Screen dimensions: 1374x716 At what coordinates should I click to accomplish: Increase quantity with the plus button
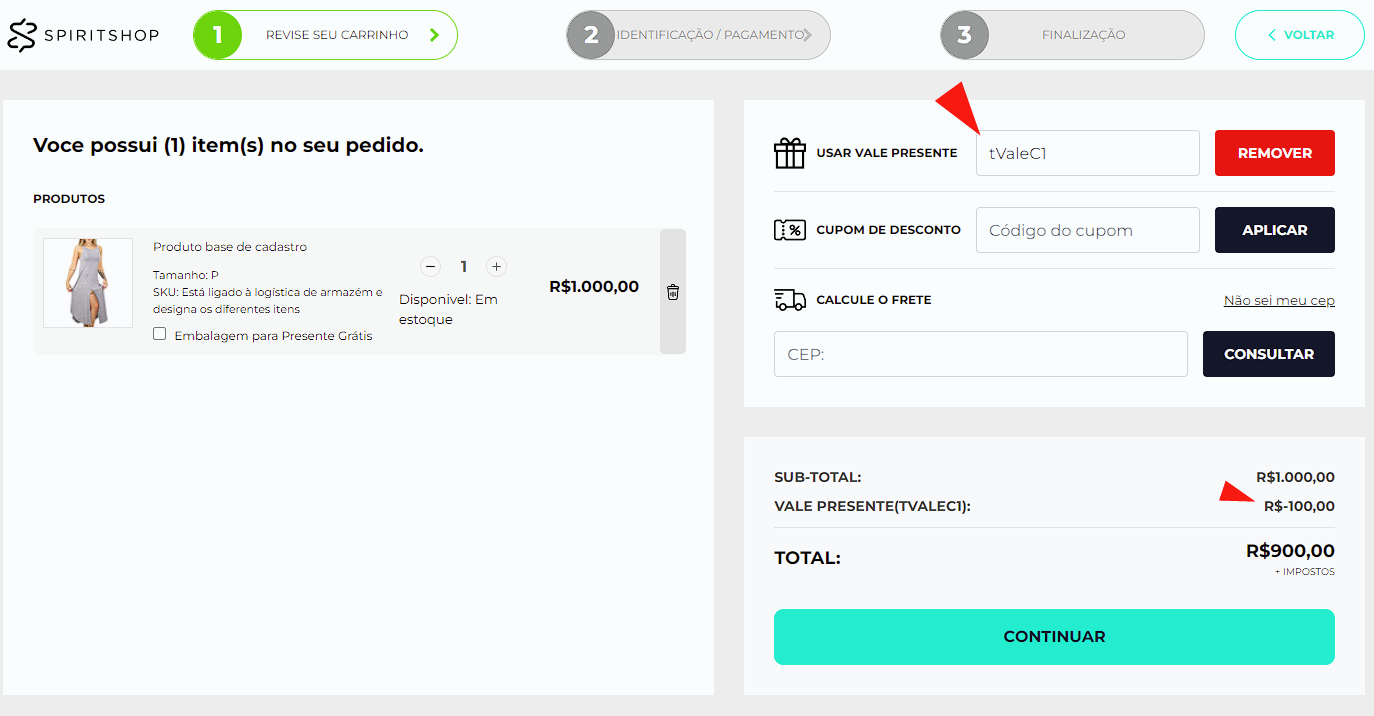tap(496, 267)
